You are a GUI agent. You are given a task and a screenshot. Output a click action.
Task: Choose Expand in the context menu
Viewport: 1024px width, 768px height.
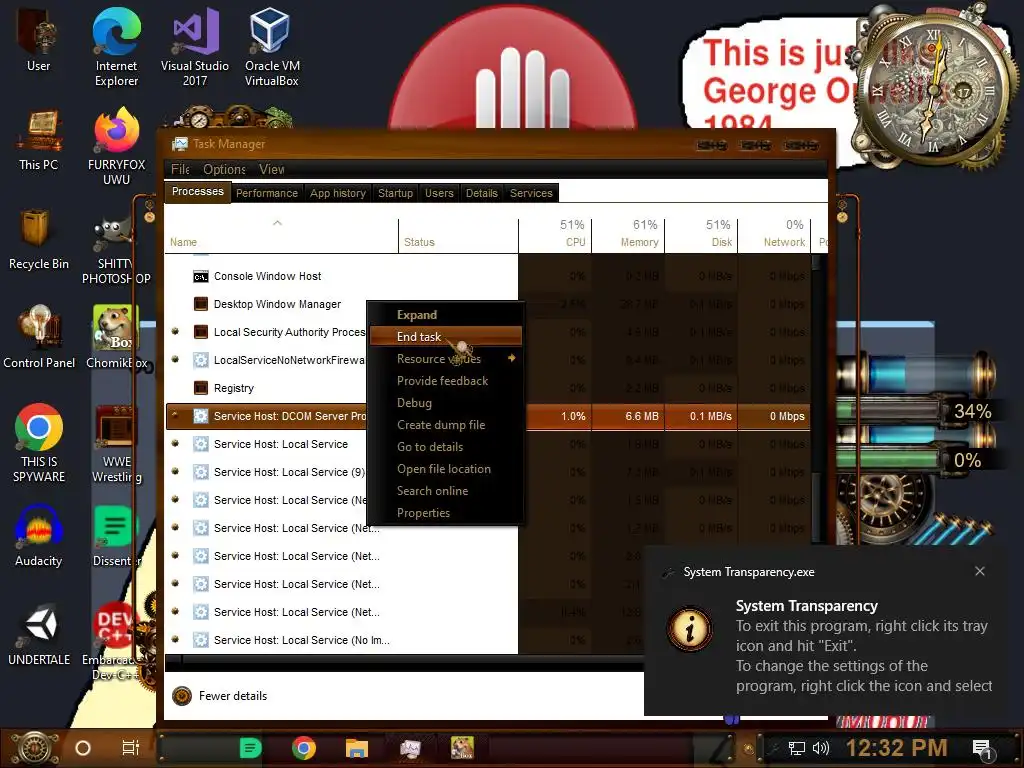pyautogui.click(x=445, y=315)
